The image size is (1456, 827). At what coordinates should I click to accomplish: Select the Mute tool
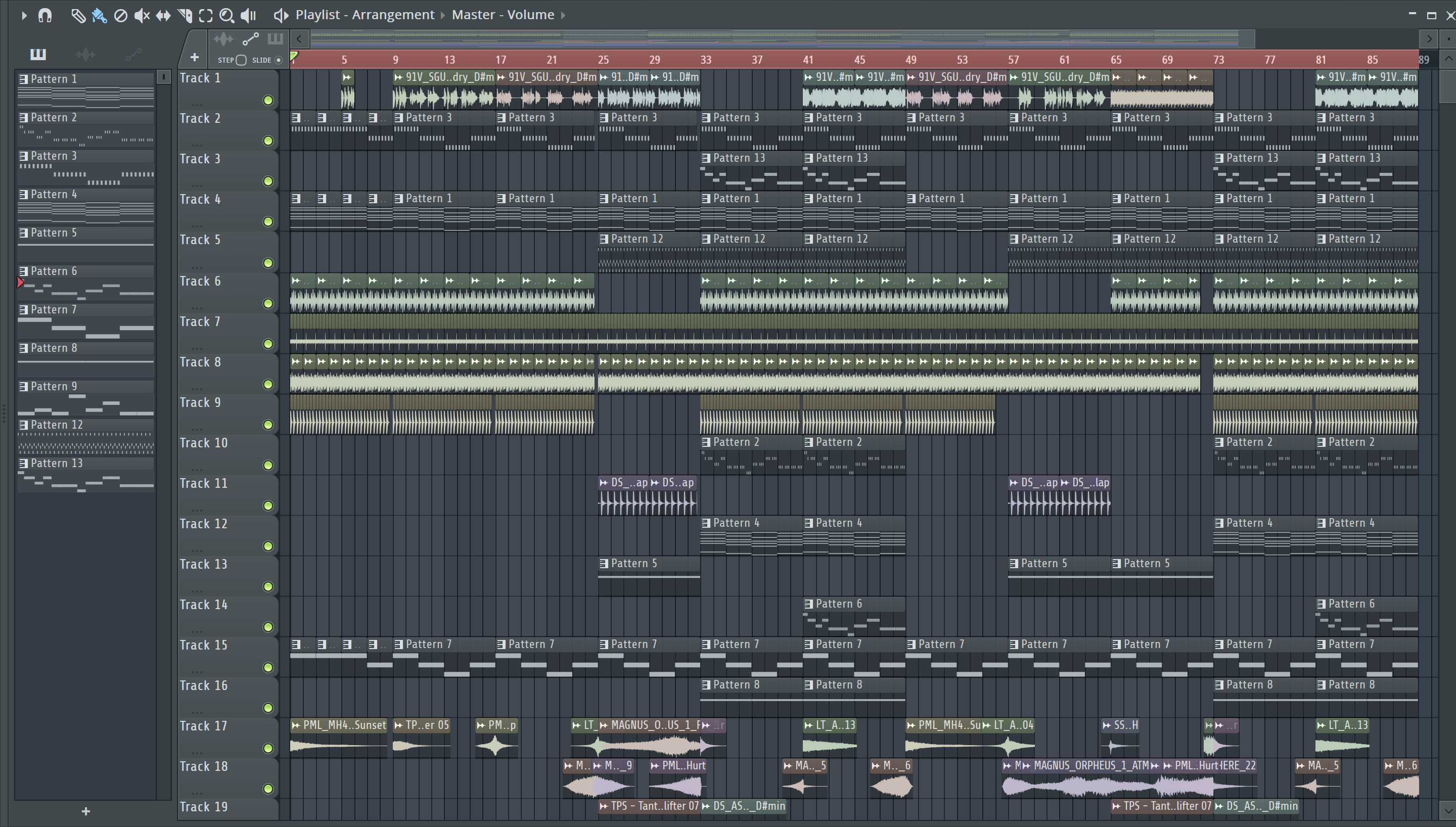(142, 15)
